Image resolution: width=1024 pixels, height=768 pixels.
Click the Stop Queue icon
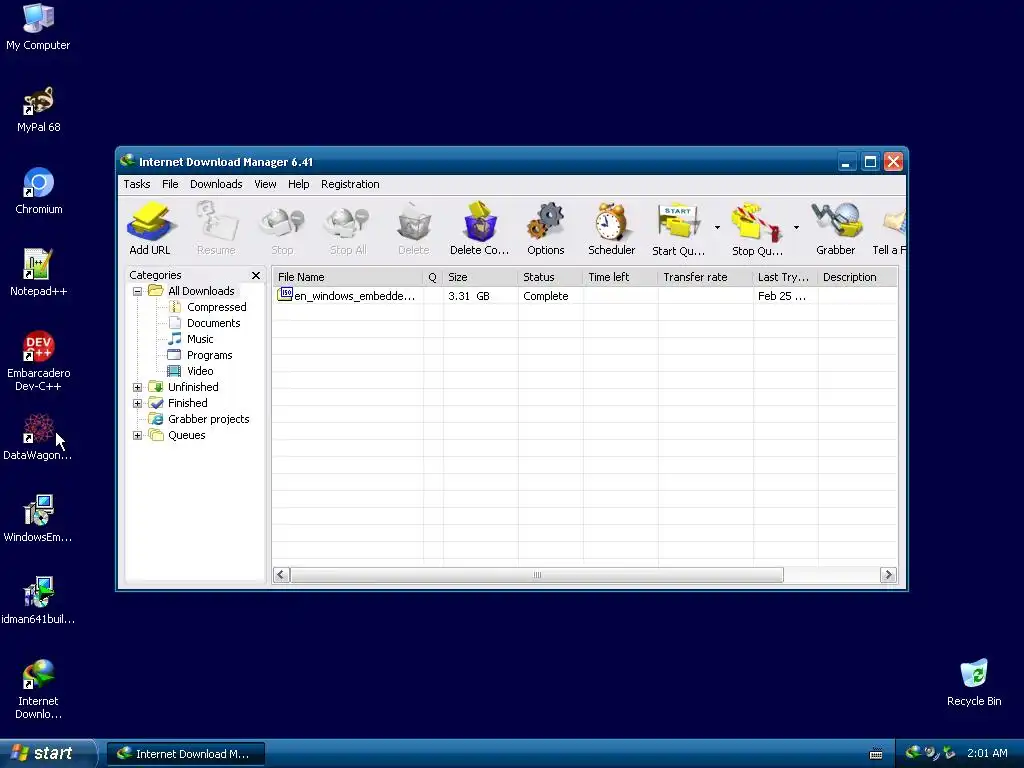click(757, 229)
